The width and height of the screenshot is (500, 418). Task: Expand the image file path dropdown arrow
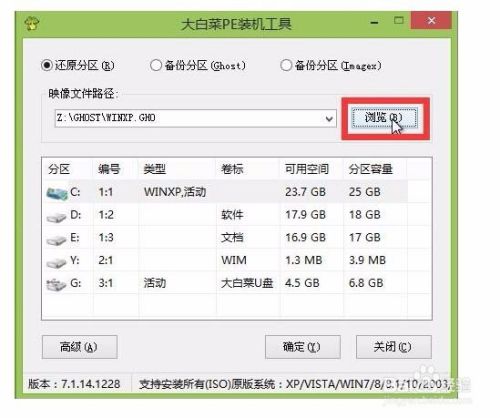(329, 119)
